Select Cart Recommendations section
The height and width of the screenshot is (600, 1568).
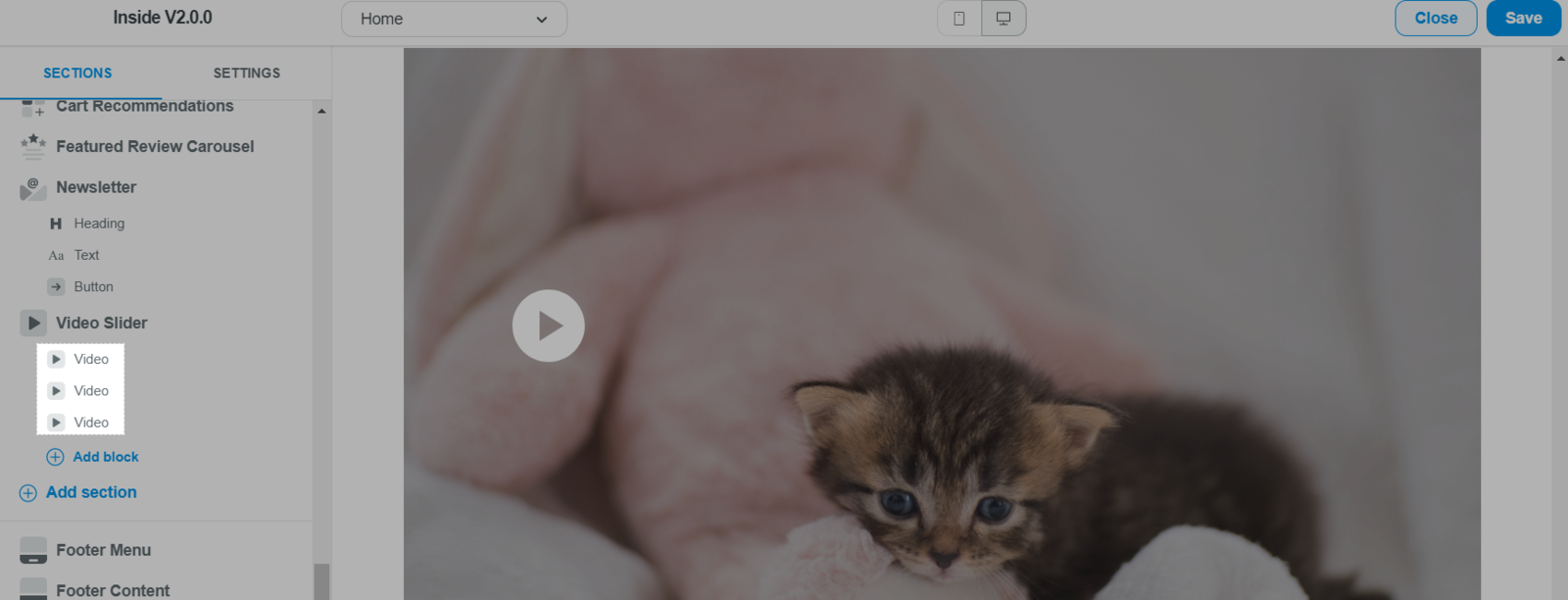pos(145,106)
